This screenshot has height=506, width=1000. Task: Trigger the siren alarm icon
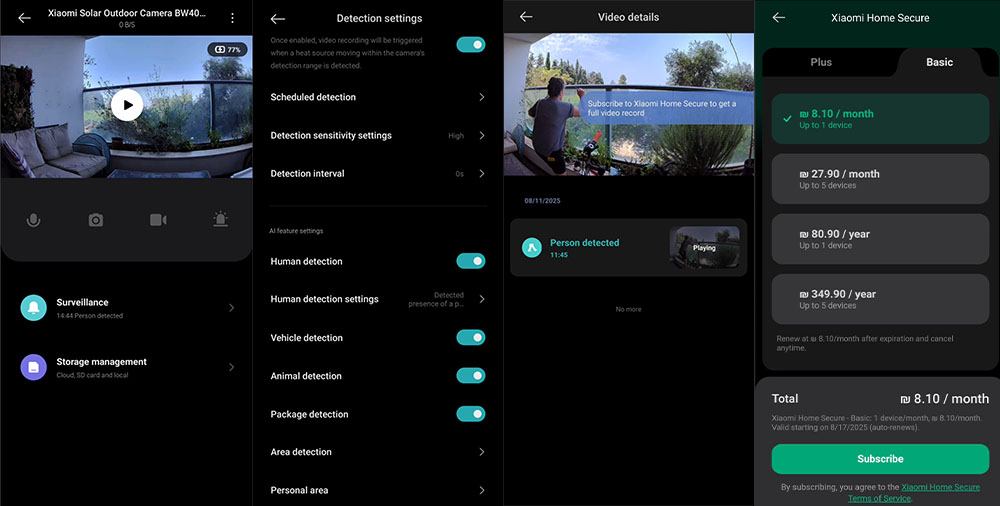(x=220, y=220)
